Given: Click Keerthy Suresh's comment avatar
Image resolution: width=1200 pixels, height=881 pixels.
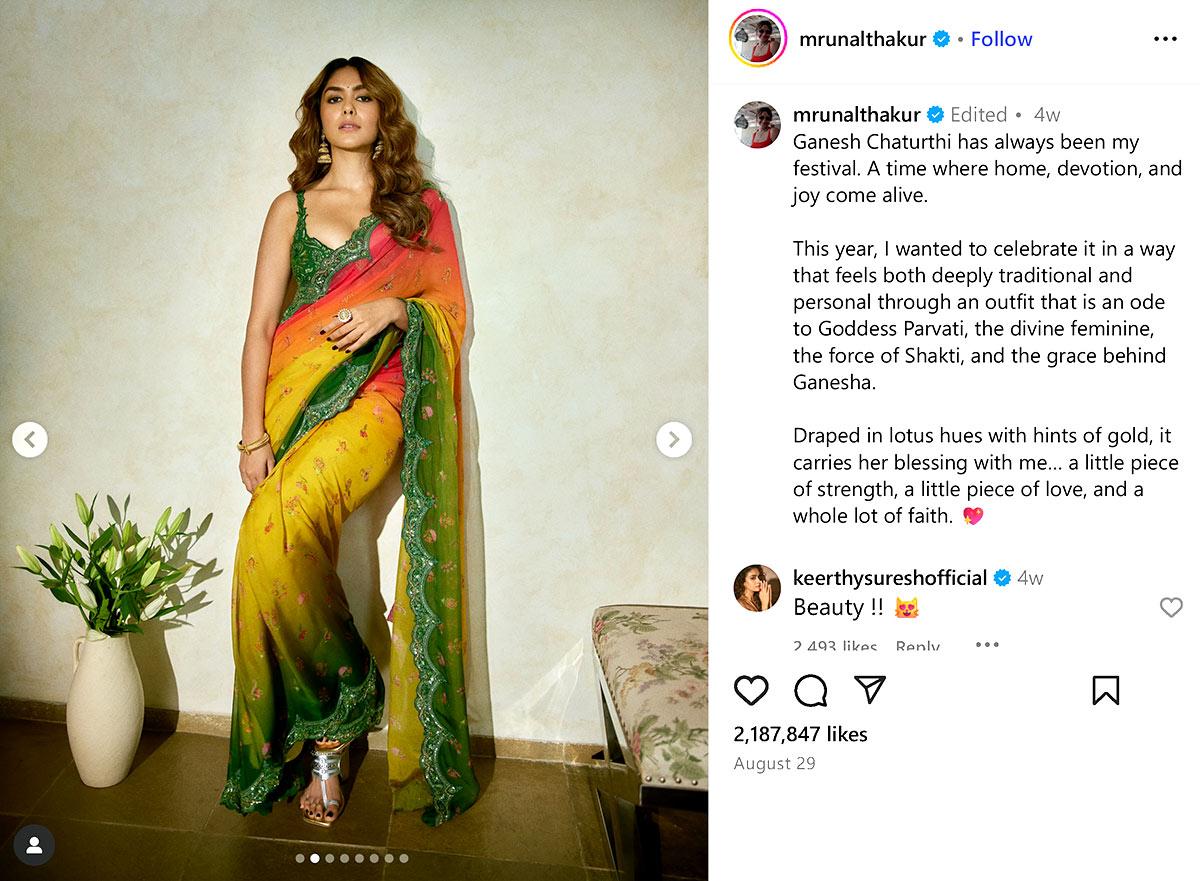Looking at the screenshot, I should [757, 588].
